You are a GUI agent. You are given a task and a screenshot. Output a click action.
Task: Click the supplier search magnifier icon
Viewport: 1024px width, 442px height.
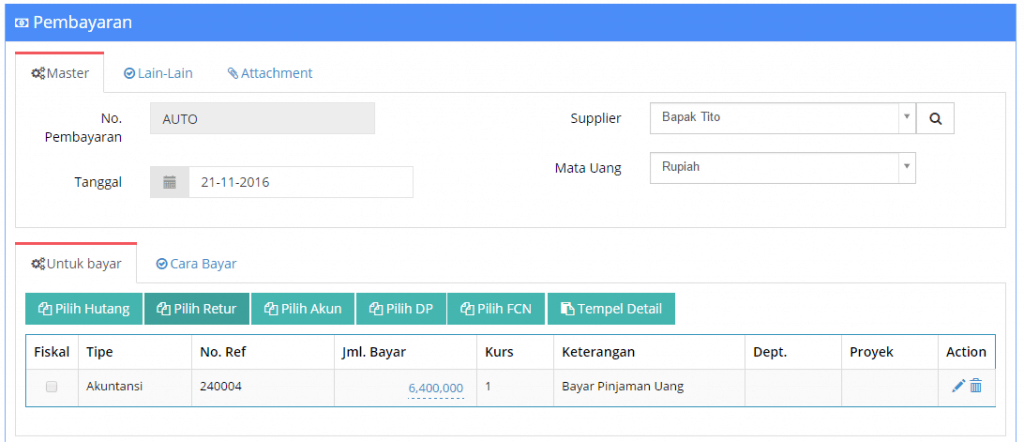[935, 118]
